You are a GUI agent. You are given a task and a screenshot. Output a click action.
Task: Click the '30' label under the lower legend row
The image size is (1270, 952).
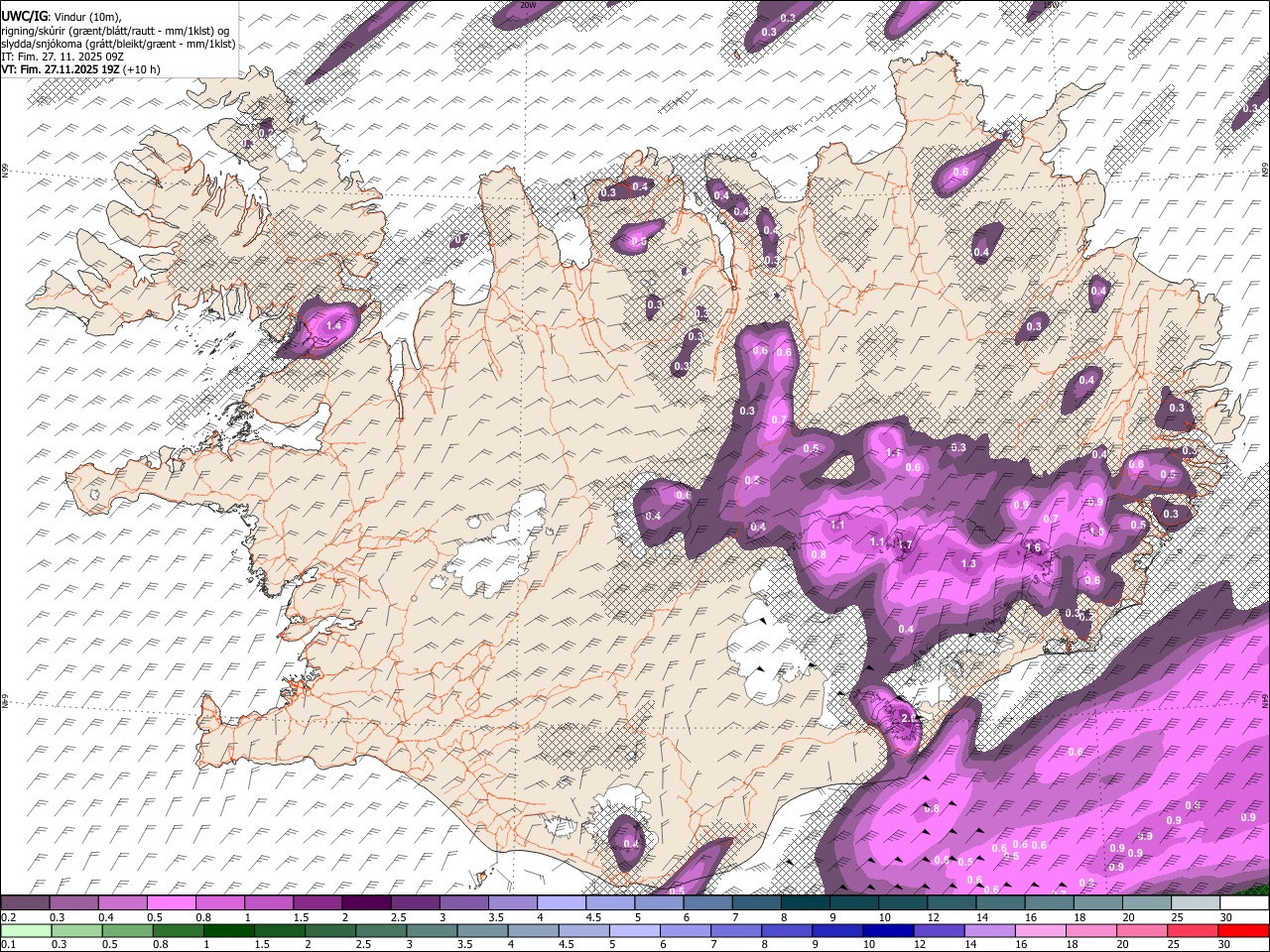click(1224, 944)
